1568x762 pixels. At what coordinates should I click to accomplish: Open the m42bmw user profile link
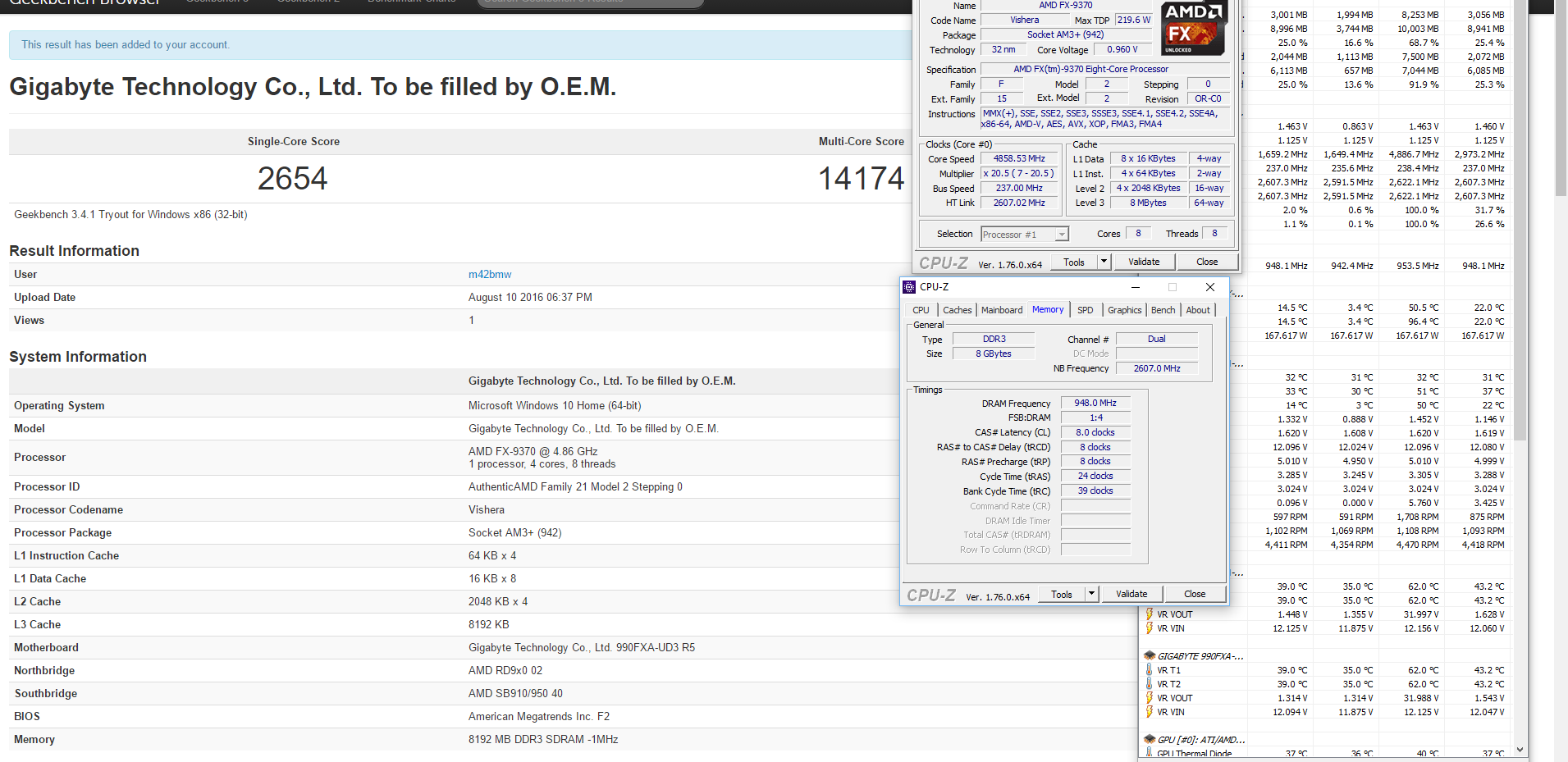[x=490, y=275]
